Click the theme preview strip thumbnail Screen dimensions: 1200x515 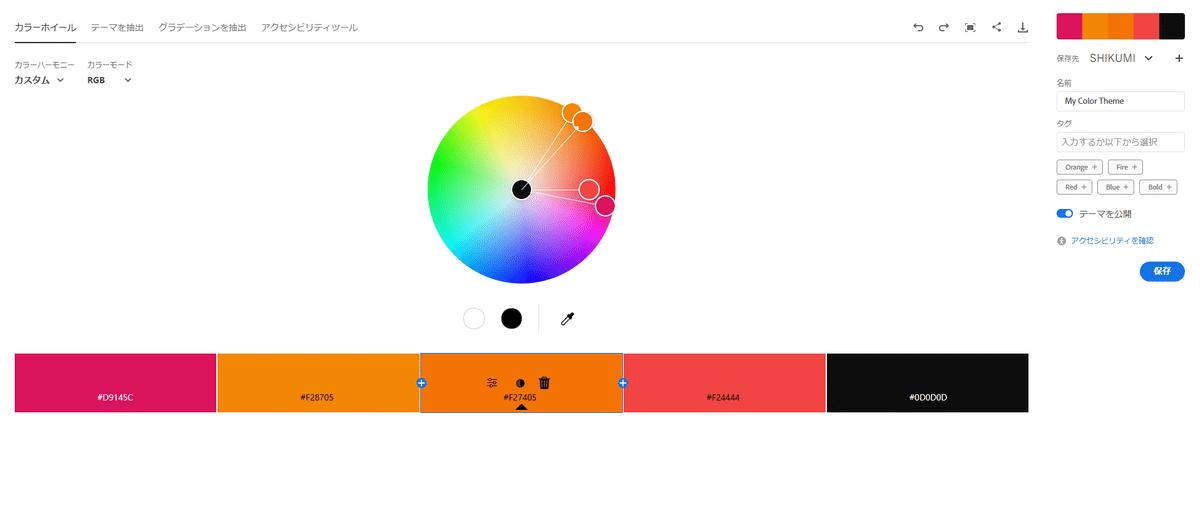pyautogui.click(x=1120, y=27)
